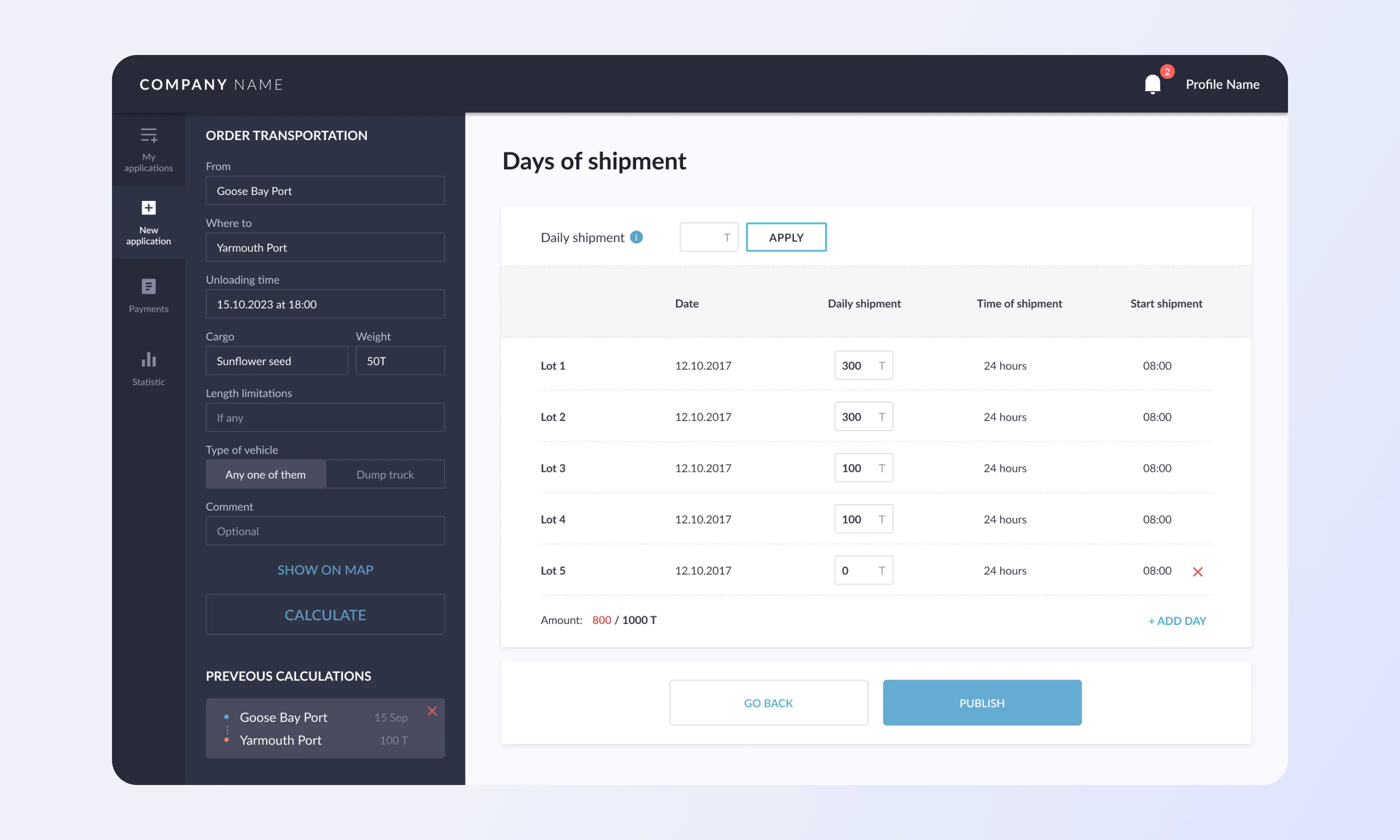Click Lot 2 start shipment time 08:00
This screenshot has height=840, width=1400.
tap(1157, 417)
